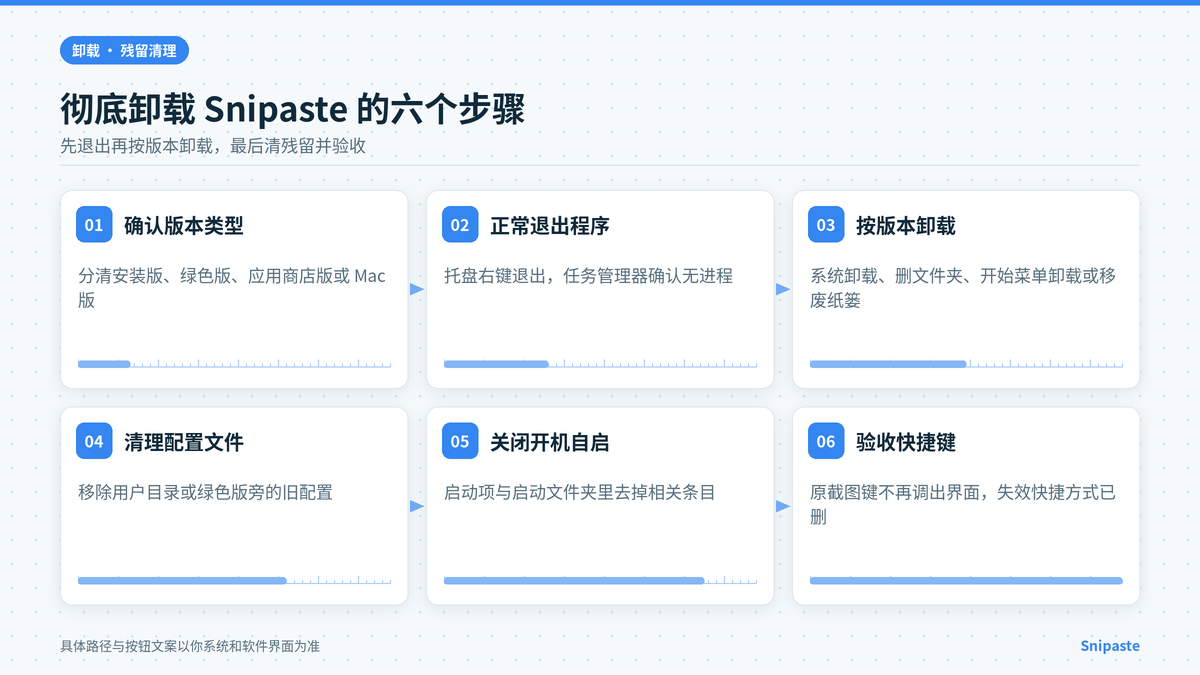Image resolution: width=1200 pixels, height=675 pixels.
Task: Click the heading 关闭开机自启
Action: click(x=550, y=442)
